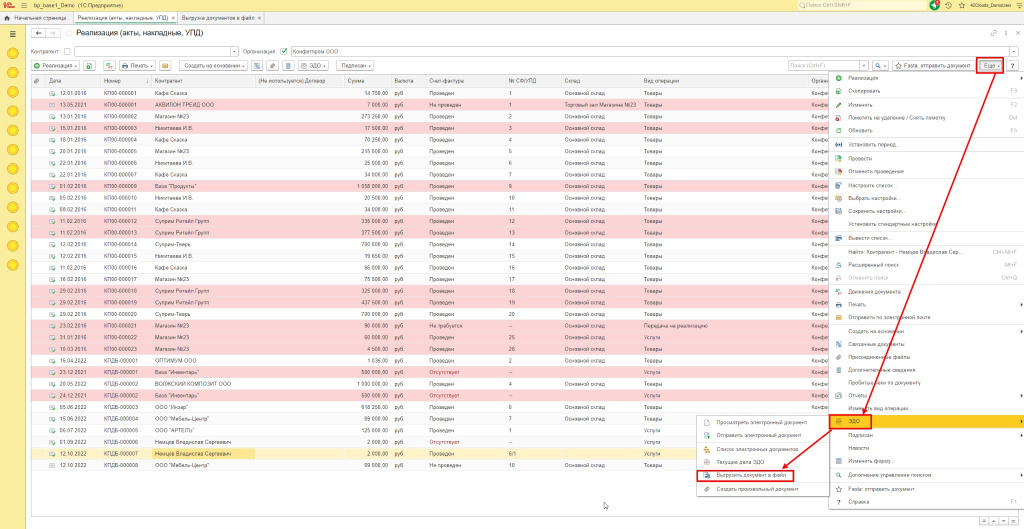Click the copy document icon beside Реализация button
1024x529 pixels.
(x=89, y=65)
